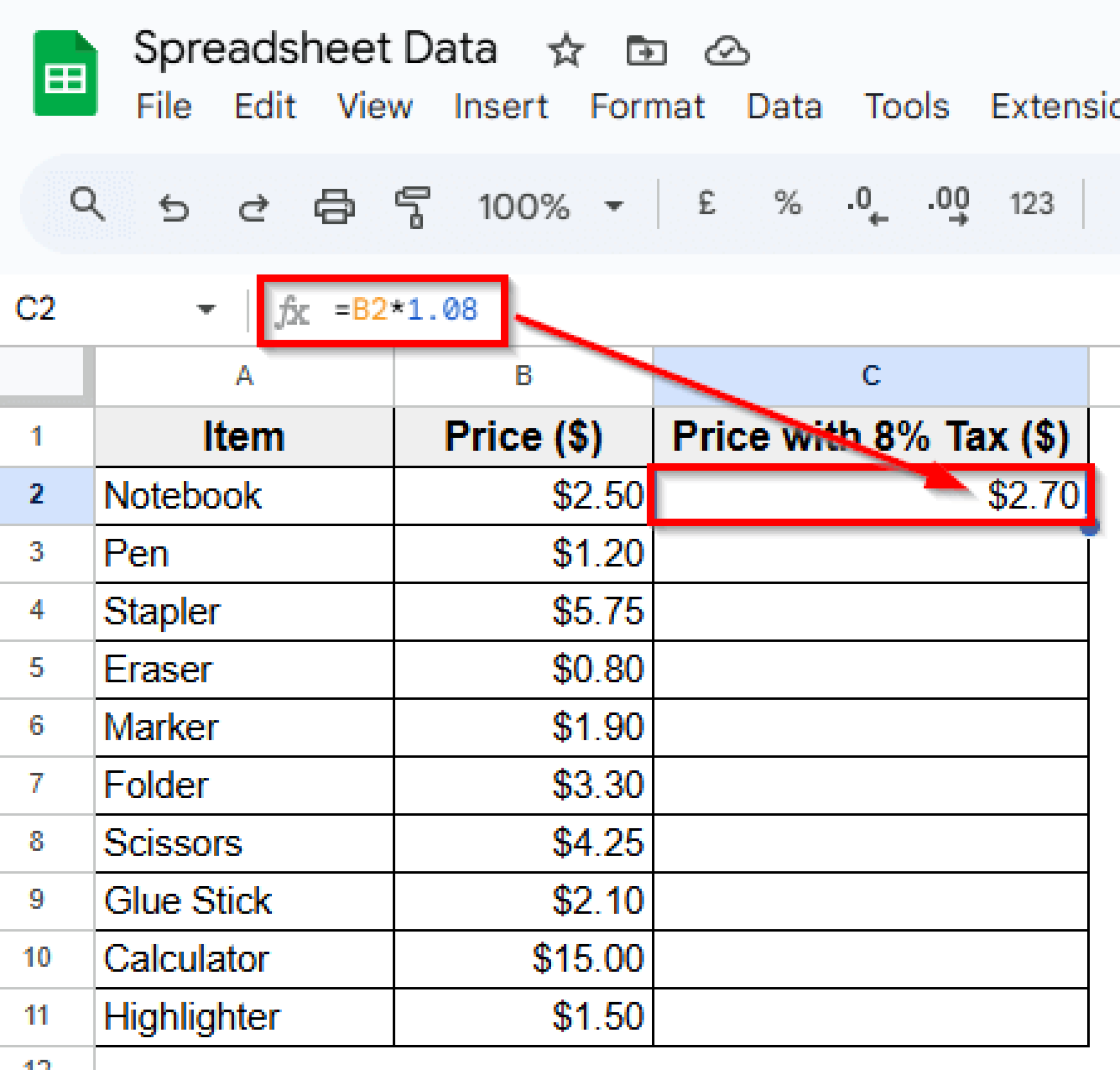Click the Redo icon
The width and height of the screenshot is (1120, 1070).
tap(255, 205)
